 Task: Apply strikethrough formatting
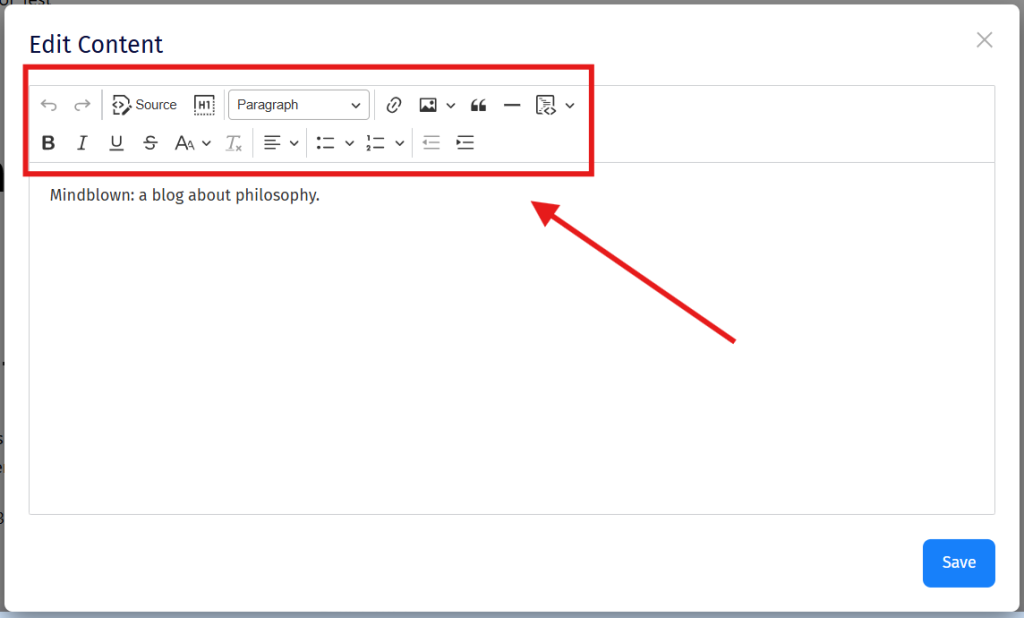pos(150,143)
